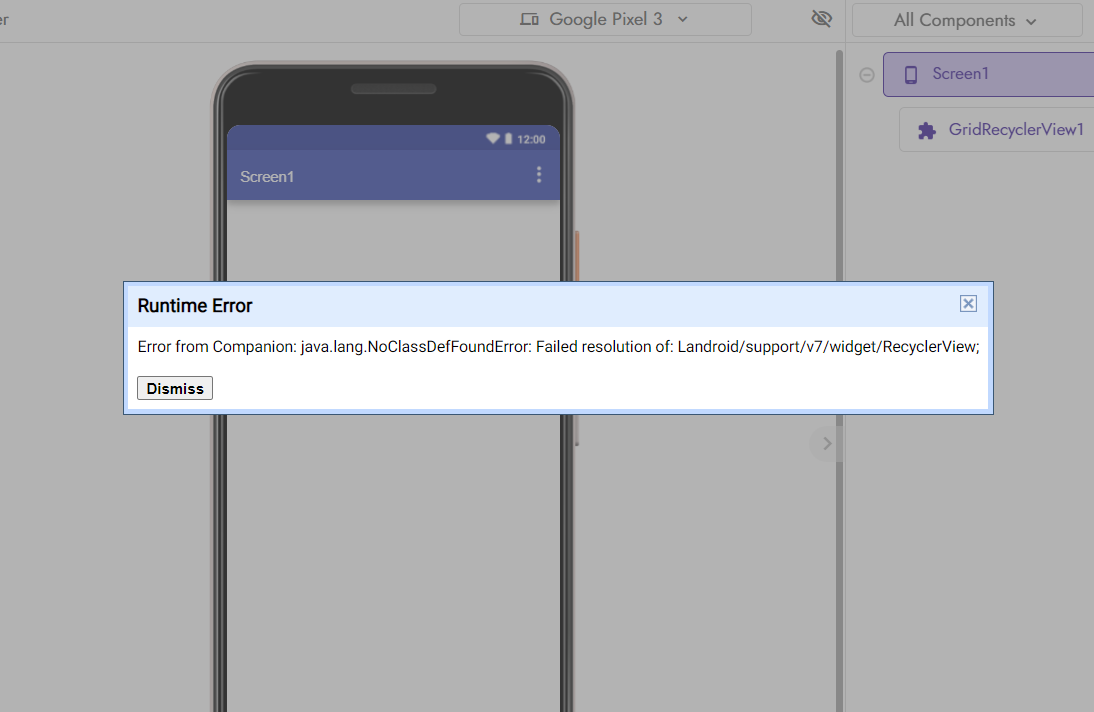1094x712 pixels.
Task: Click the Screen1 title bar in the preview
Action: [394, 175]
